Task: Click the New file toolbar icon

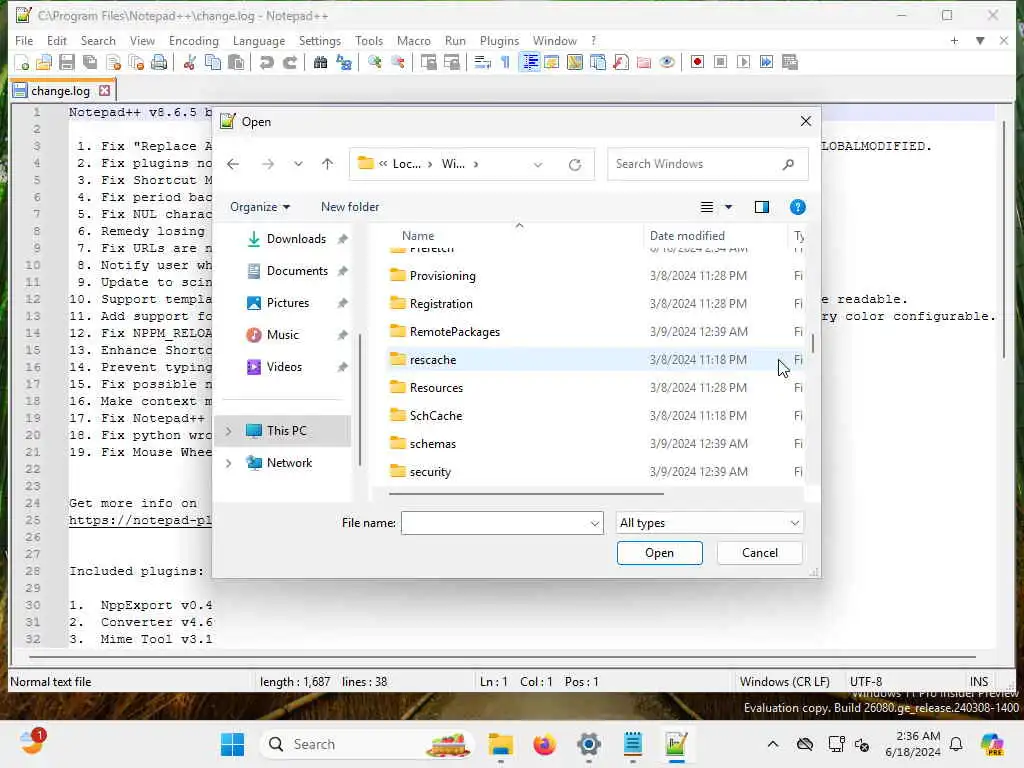Action: 21,63
